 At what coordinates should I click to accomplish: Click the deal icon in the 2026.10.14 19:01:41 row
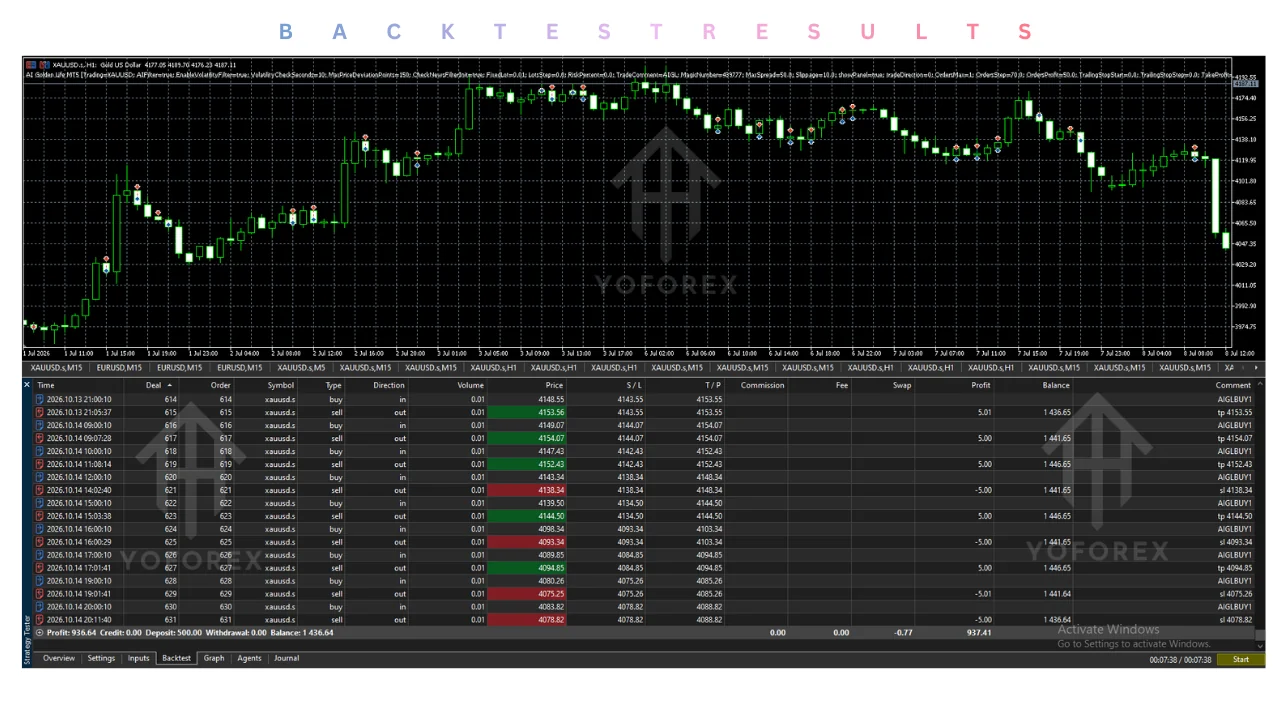click(40, 594)
